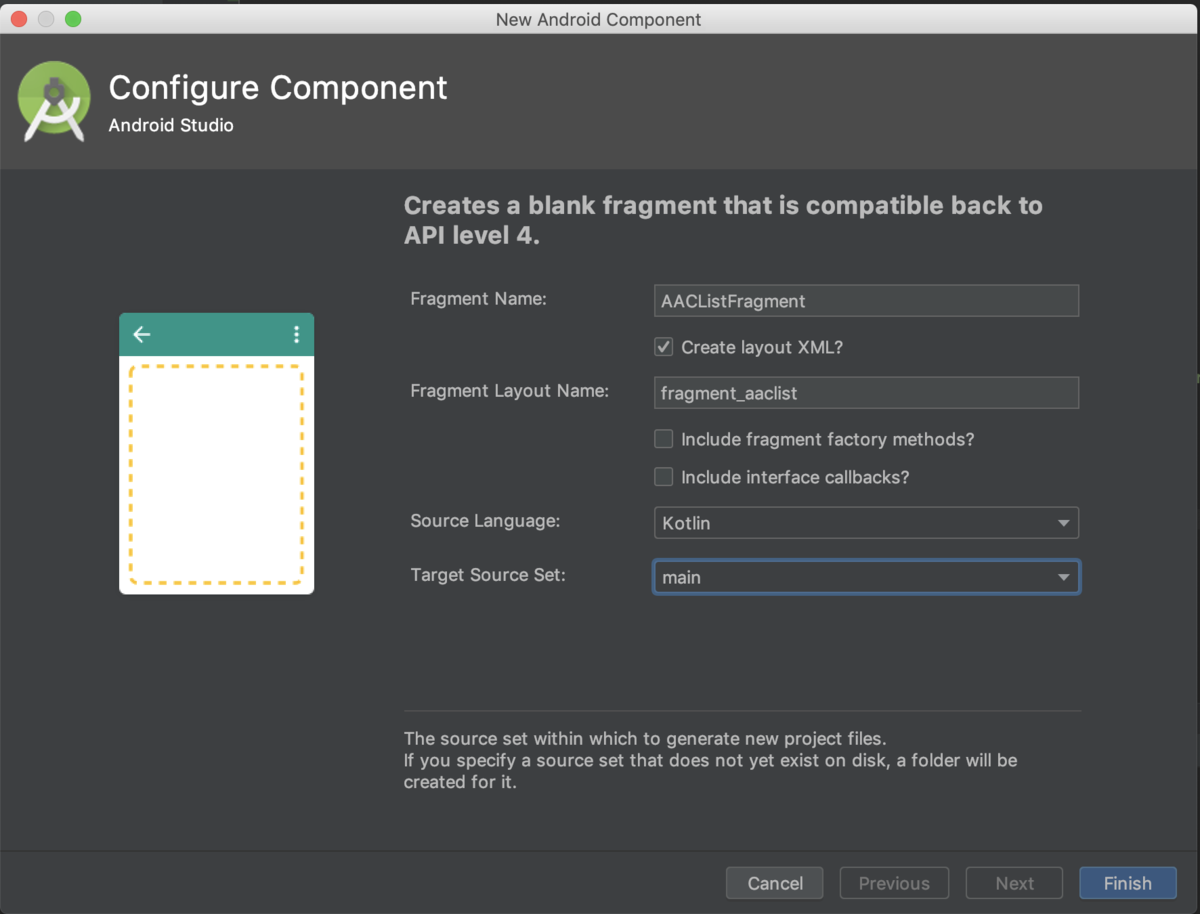Click the three-dot overflow icon in the preview

(x=296, y=334)
